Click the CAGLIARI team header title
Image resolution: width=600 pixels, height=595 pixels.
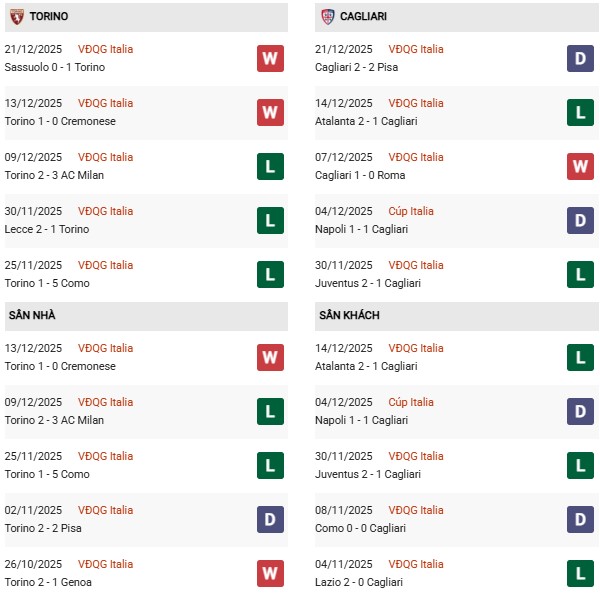(x=366, y=17)
